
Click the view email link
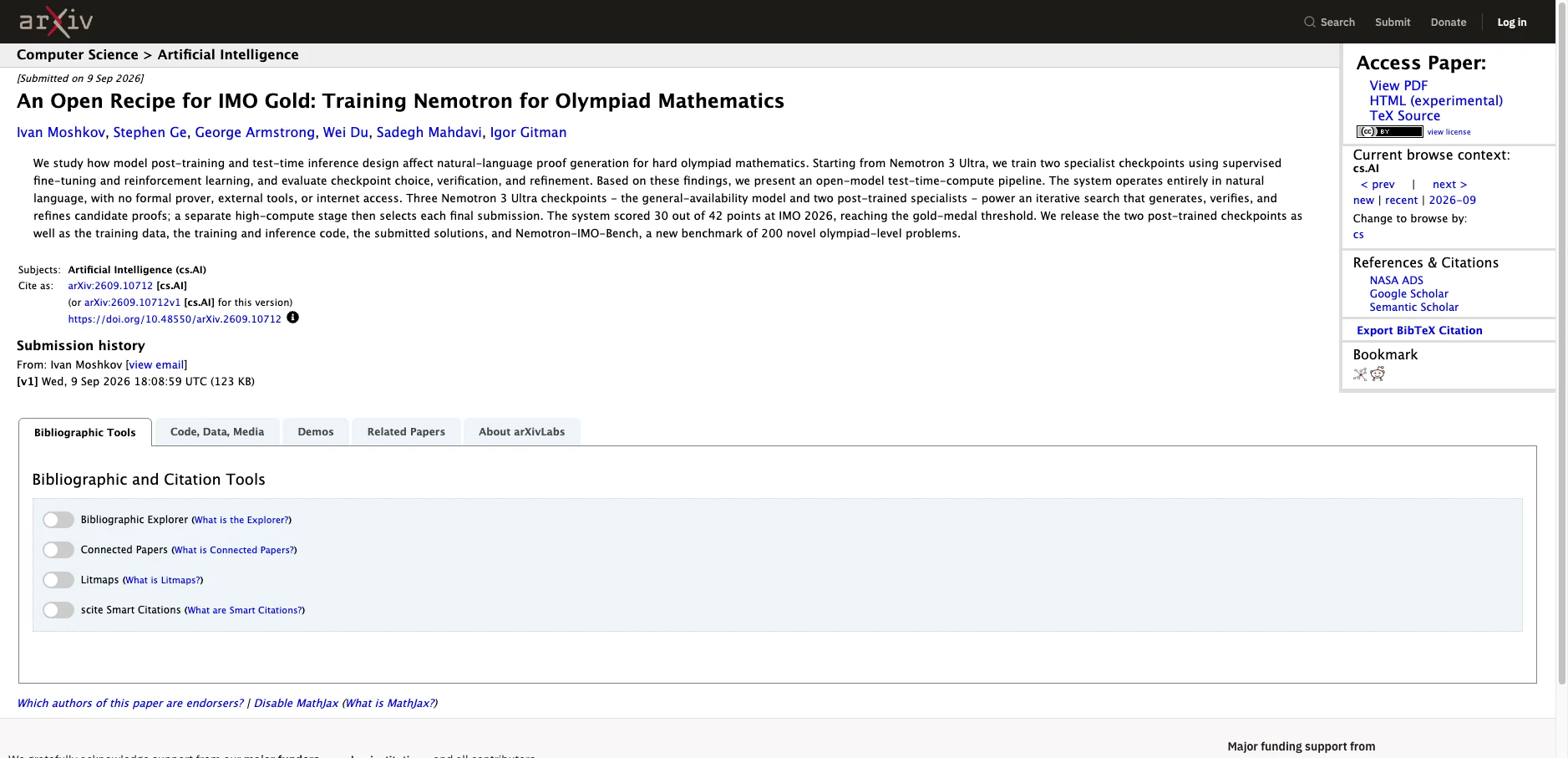[156, 365]
